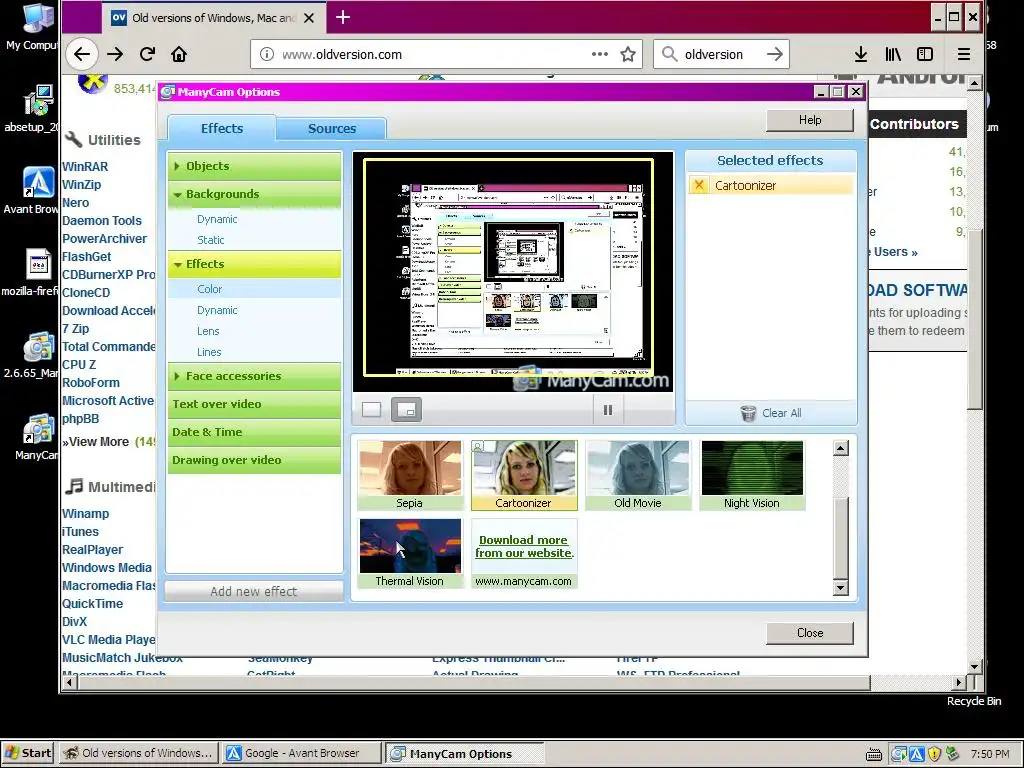The image size is (1024, 768).
Task: Pause the ManyCam video preview
Action: tap(607, 410)
